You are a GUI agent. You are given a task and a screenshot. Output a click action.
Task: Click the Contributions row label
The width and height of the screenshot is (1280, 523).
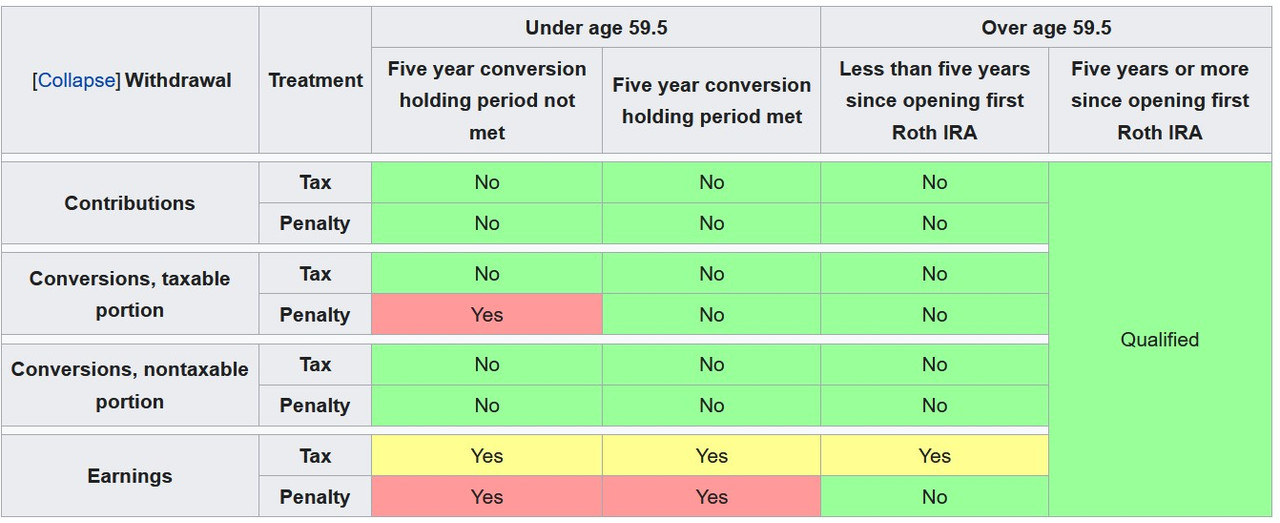[130, 203]
